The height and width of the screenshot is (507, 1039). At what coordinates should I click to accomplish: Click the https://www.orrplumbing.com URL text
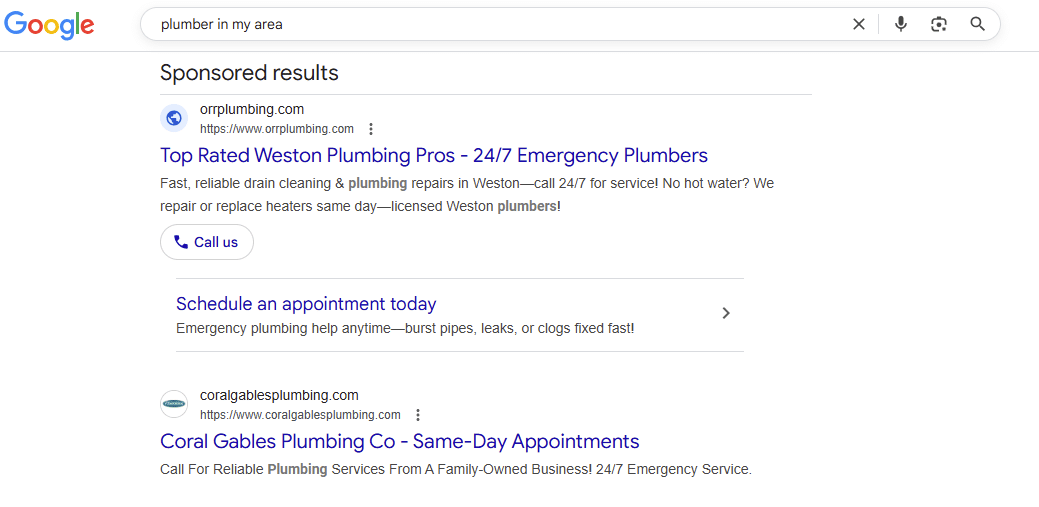(x=277, y=129)
